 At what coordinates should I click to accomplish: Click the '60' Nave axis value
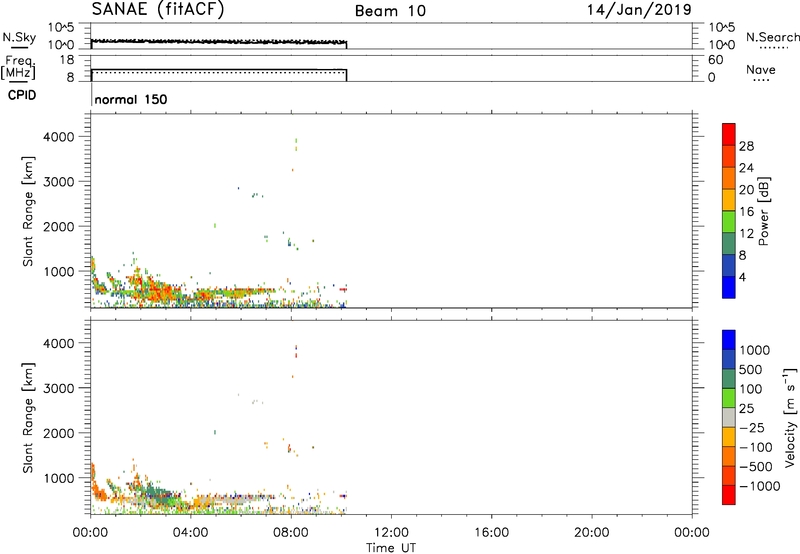coord(715,60)
